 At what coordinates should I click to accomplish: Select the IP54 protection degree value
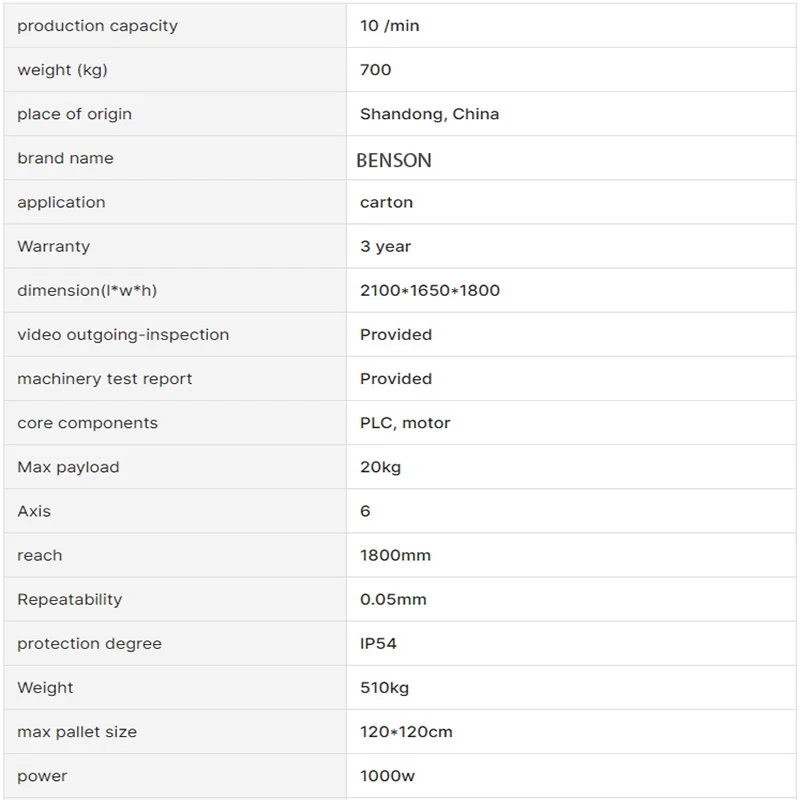378,643
